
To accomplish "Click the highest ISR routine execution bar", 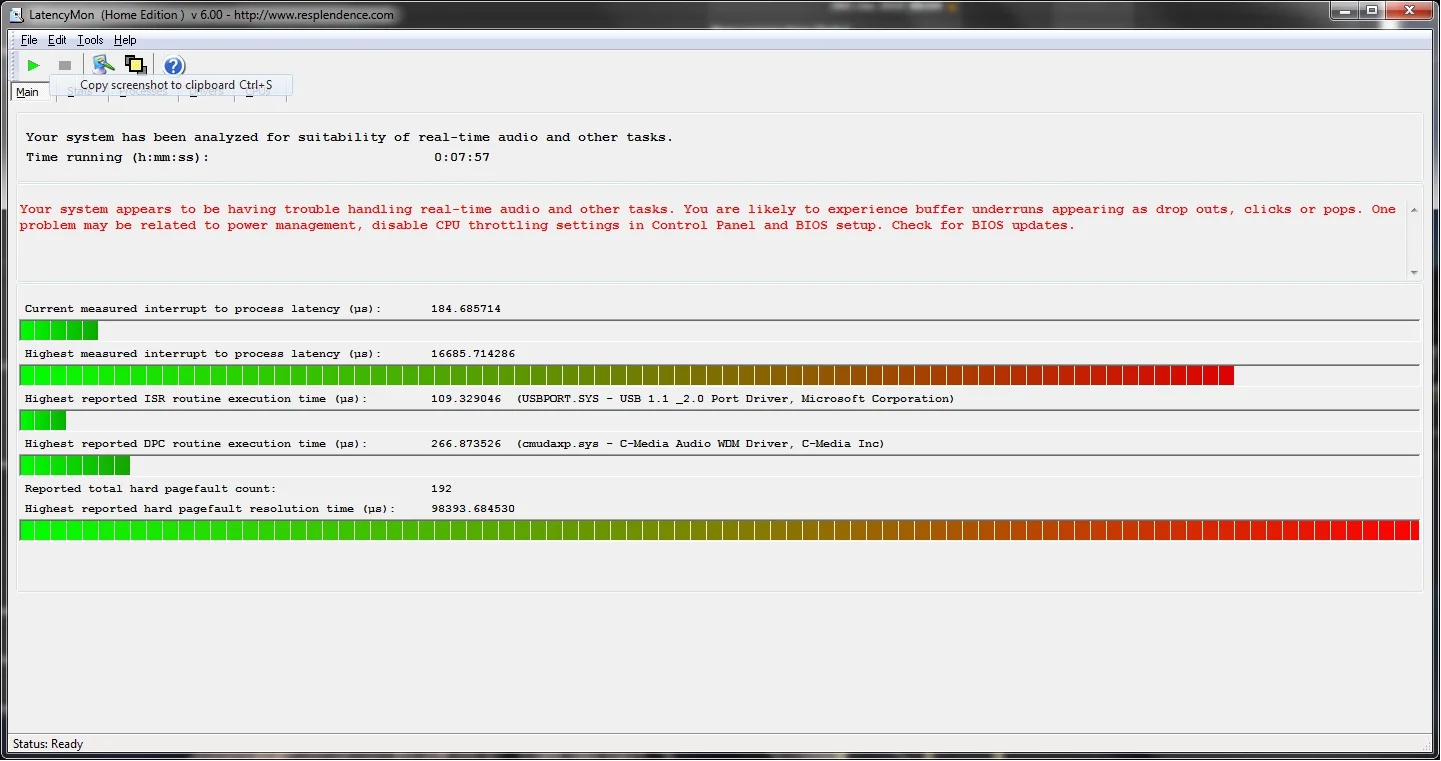I will pos(719,420).
